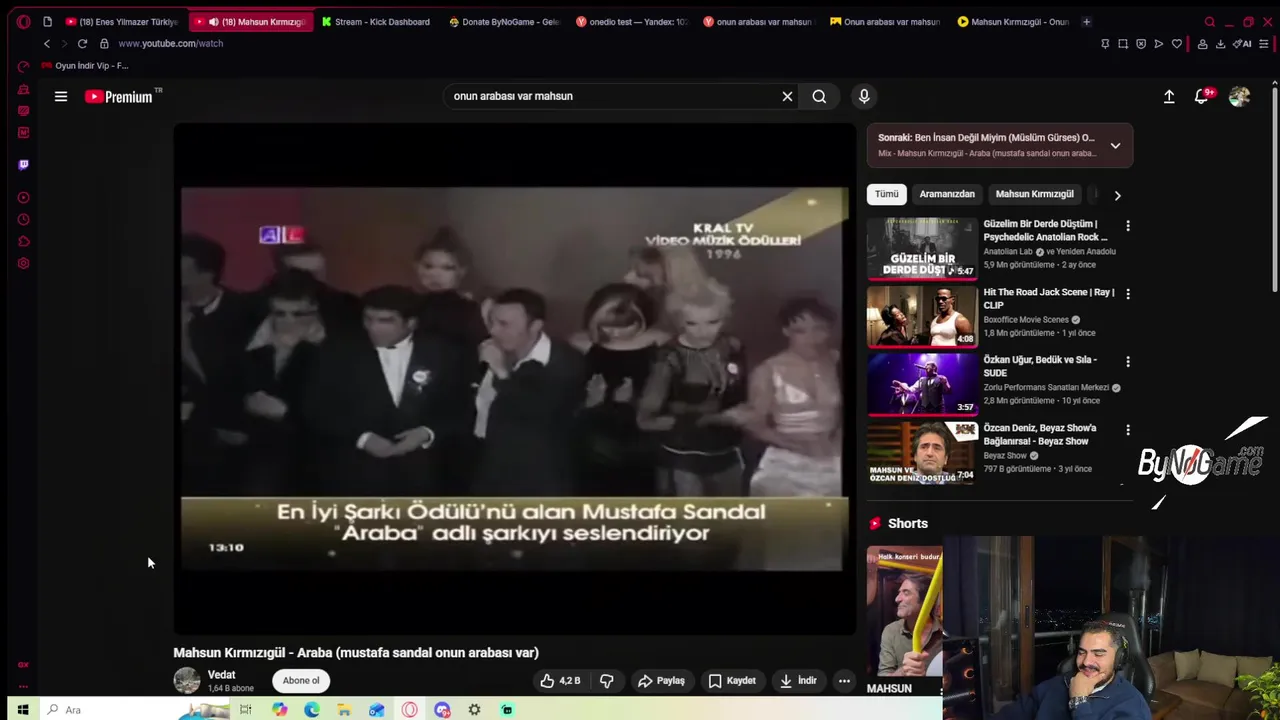This screenshot has width=1280, height=720.
Task: Open options for Özcan Deniz Beyaz Show
Action: point(1127,430)
